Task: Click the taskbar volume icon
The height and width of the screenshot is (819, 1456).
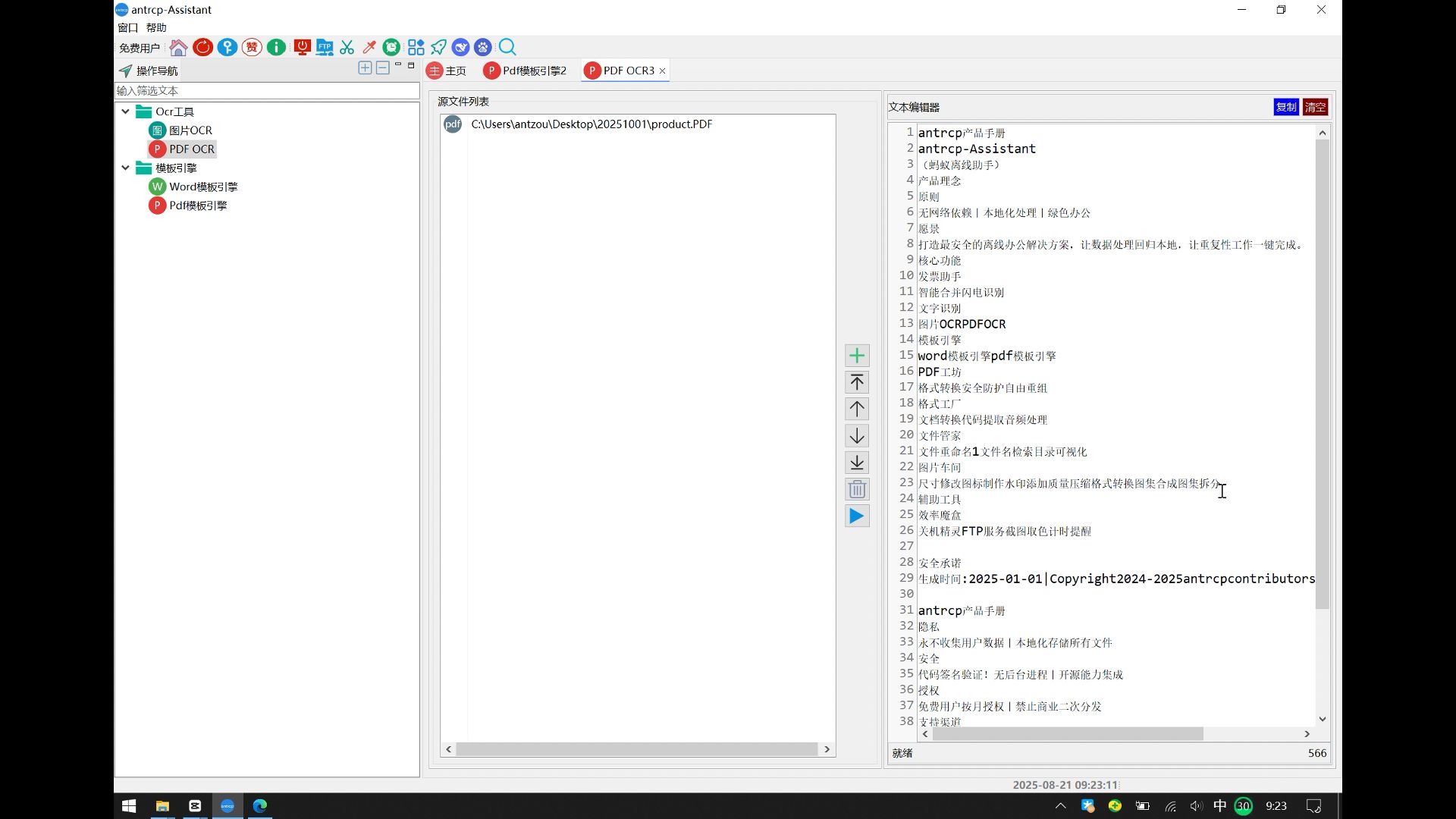Action: pos(1196,806)
